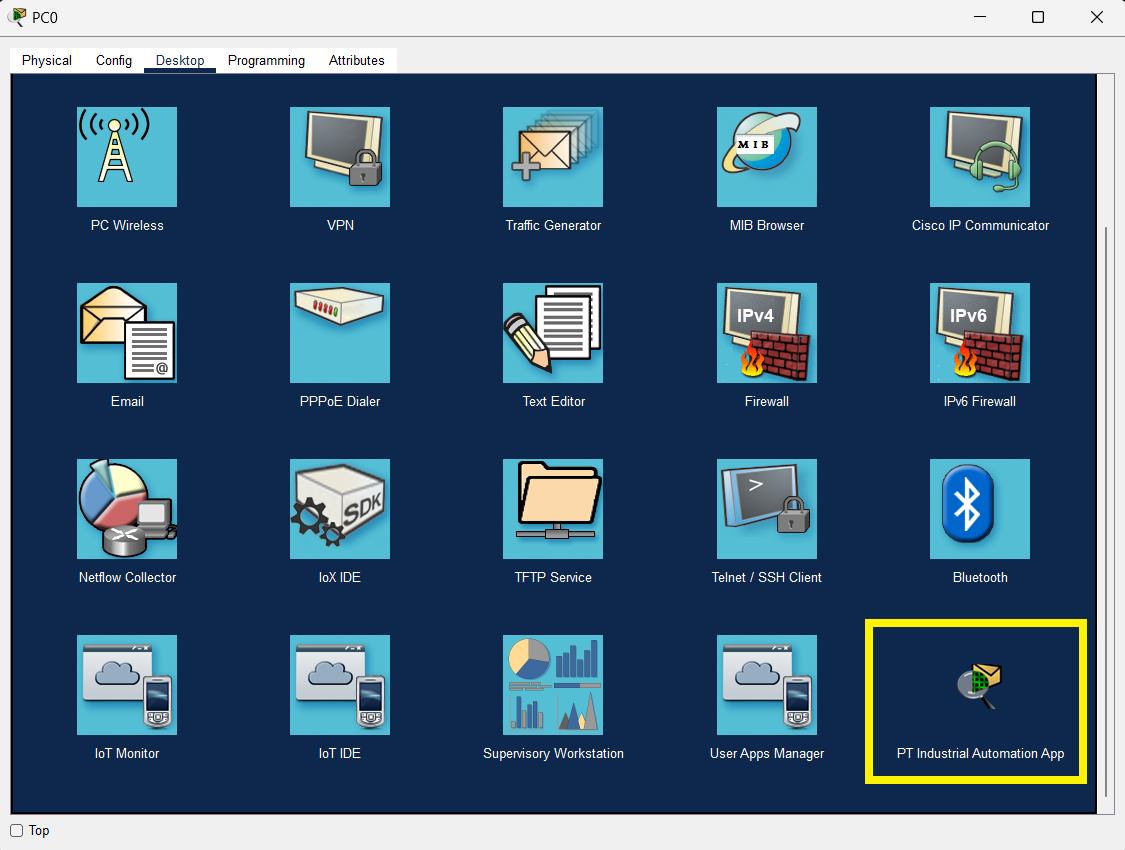The image size is (1125, 850).
Task: Open Traffic Generator tool
Action: (553, 157)
